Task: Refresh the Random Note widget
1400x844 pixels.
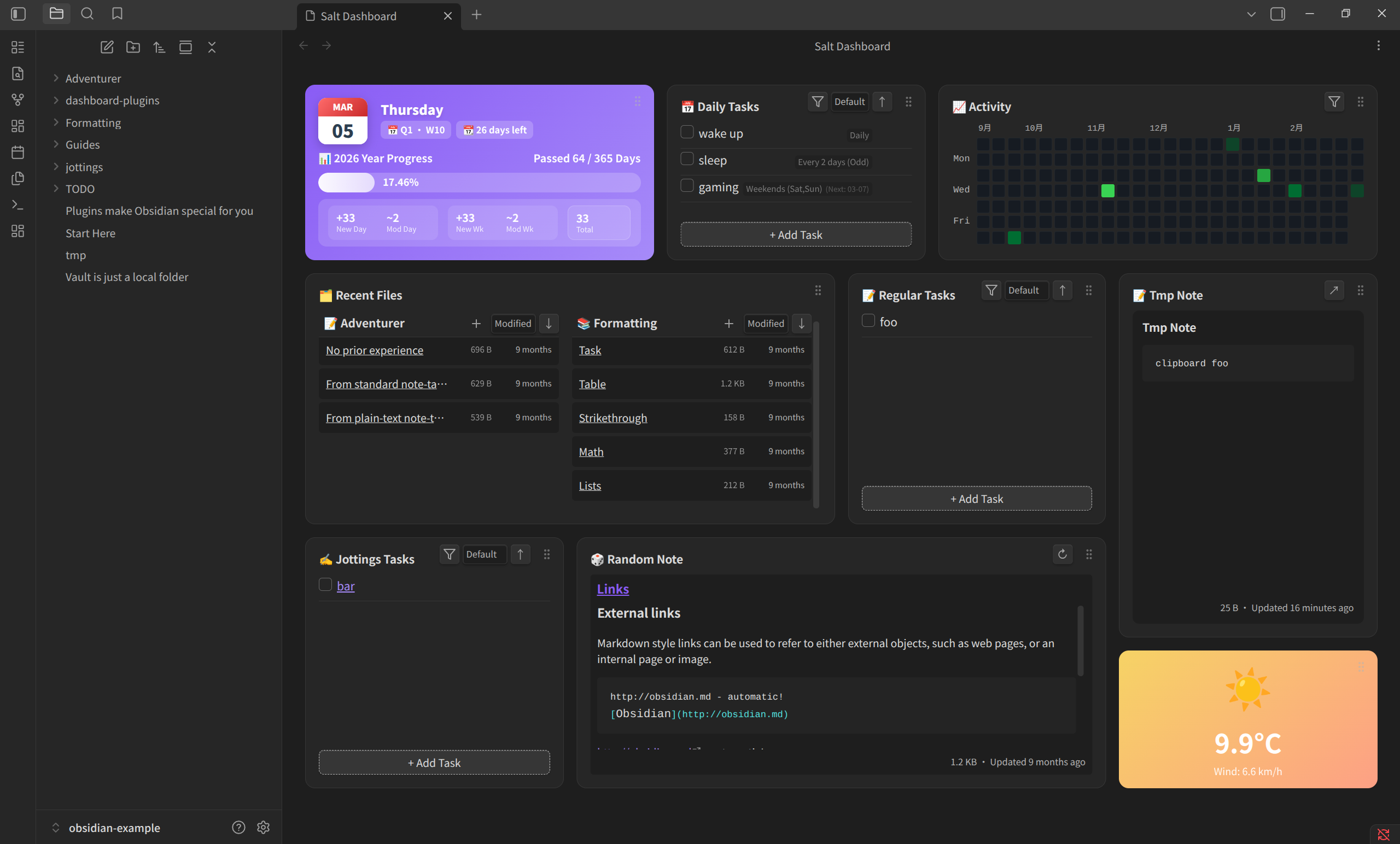Action: coord(1062,554)
